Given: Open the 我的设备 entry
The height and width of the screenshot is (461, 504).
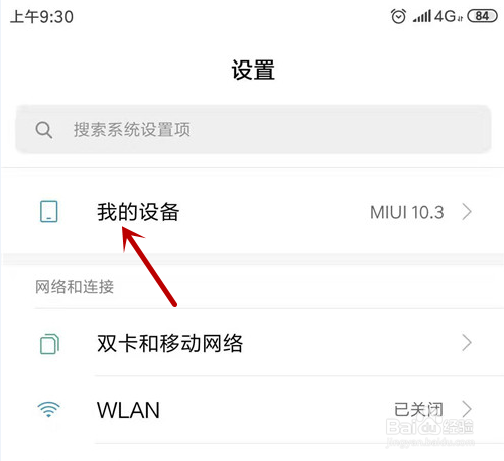Looking at the screenshot, I should (x=253, y=212).
